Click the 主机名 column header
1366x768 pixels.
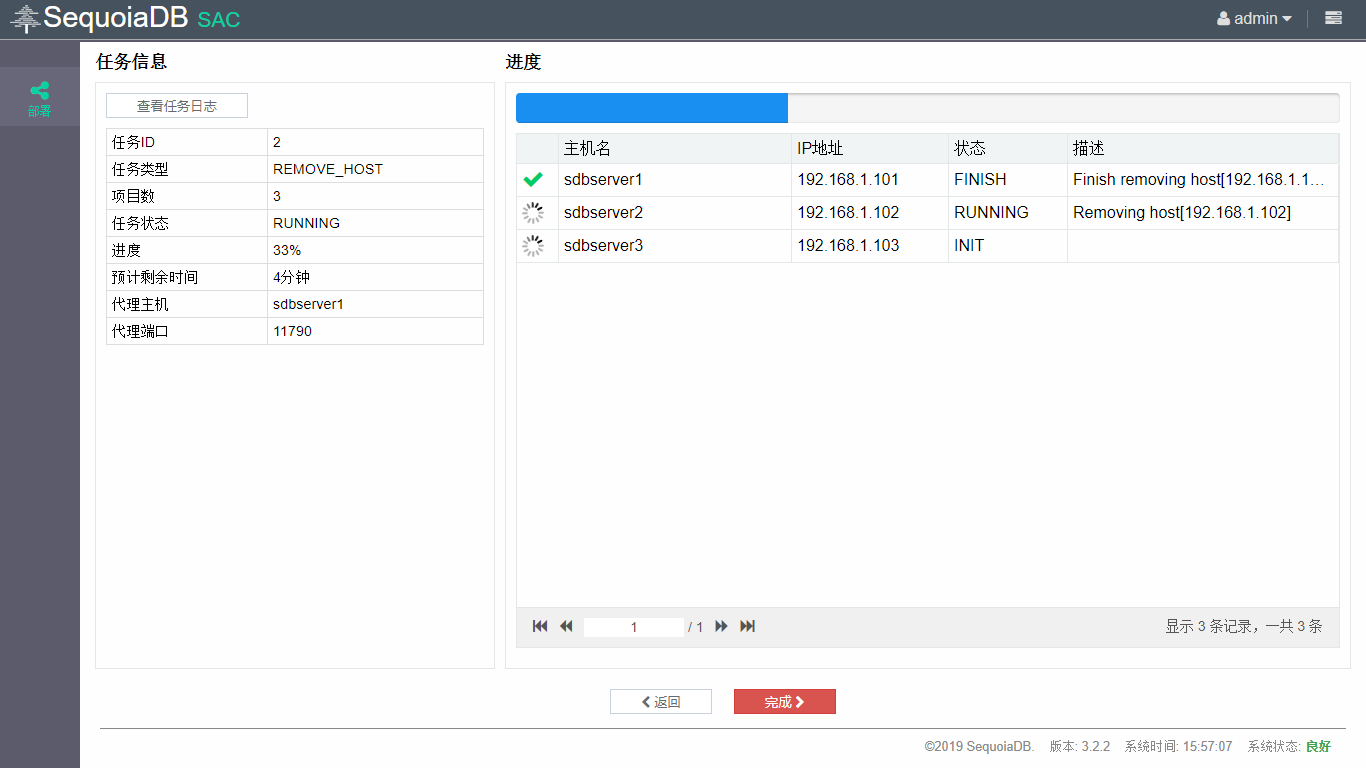pos(675,149)
